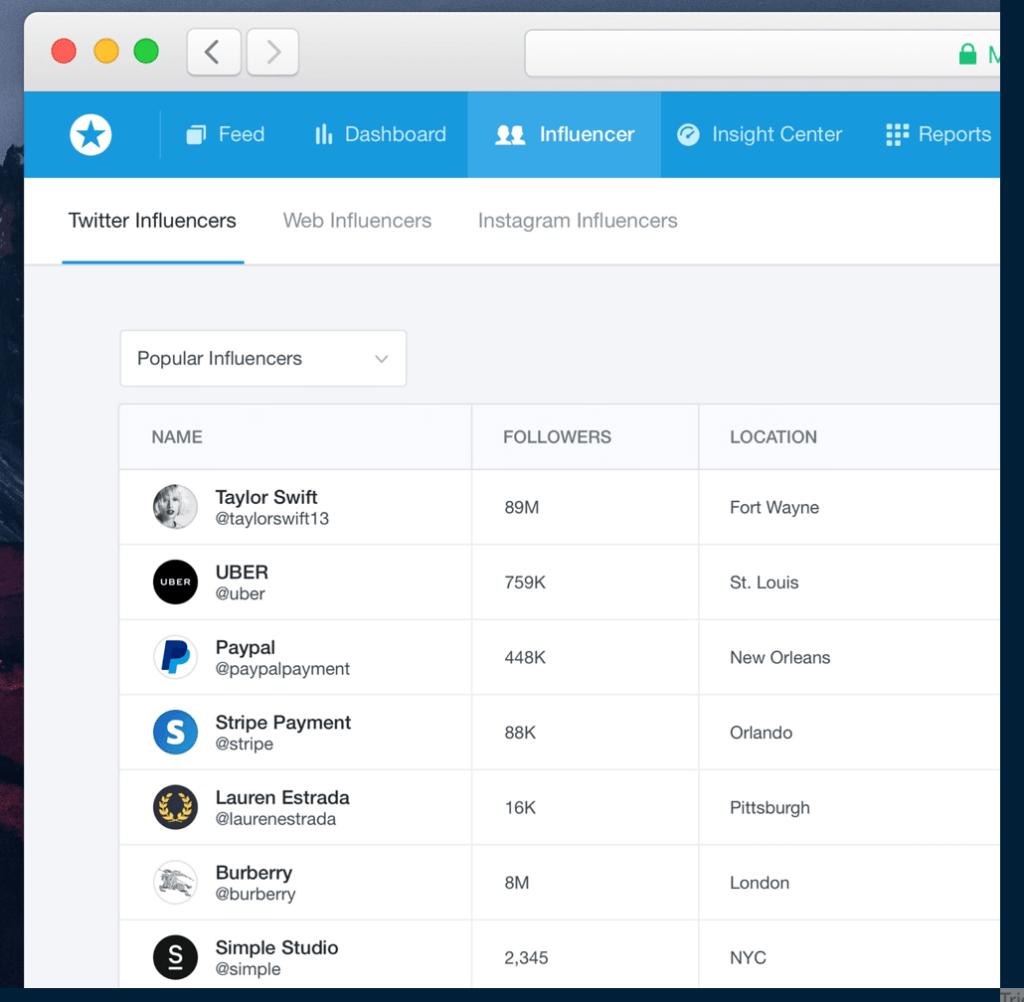Image resolution: width=1024 pixels, height=1002 pixels.
Task: Click the Paypal logo avatar
Action: coord(175,657)
